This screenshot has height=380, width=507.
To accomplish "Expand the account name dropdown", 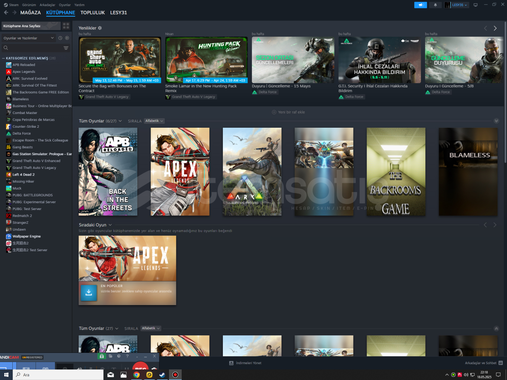I will coord(460,5).
